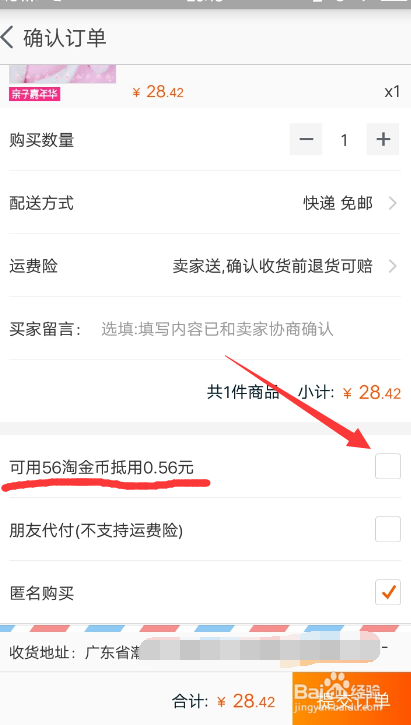Decrease quantity with the minus button
Image resolution: width=411 pixels, height=725 pixels.
tap(306, 139)
